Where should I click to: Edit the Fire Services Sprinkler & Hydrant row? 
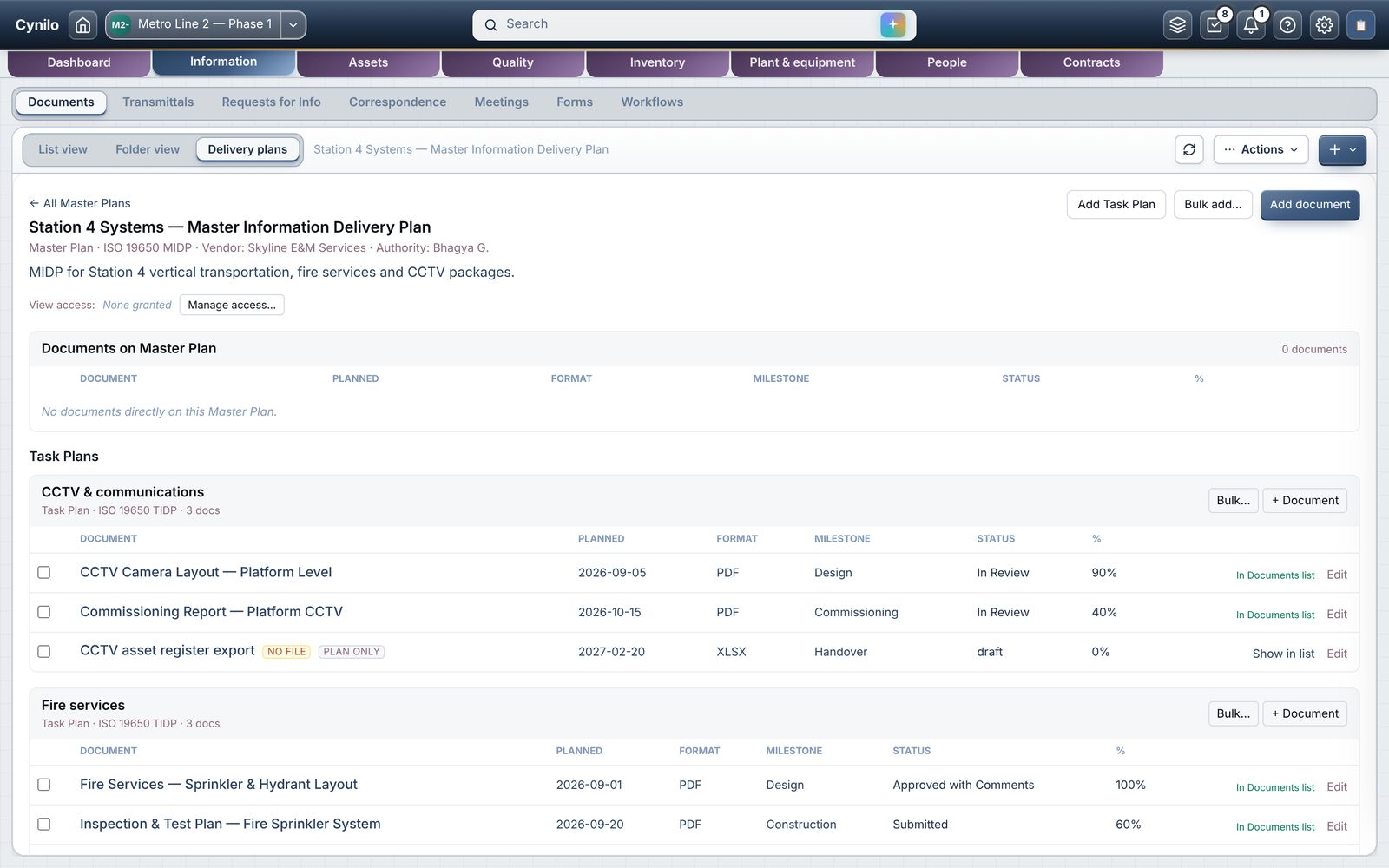(x=1337, y=787)
